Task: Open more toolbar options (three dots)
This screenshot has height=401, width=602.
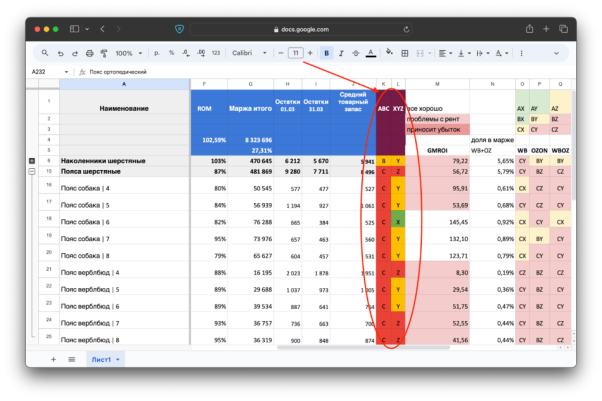Action: (x=521, y=53)
